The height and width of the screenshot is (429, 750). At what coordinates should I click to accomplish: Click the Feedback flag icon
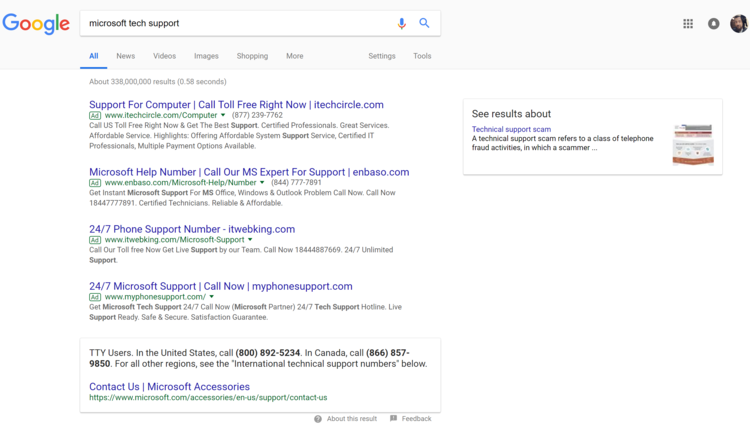393,418
